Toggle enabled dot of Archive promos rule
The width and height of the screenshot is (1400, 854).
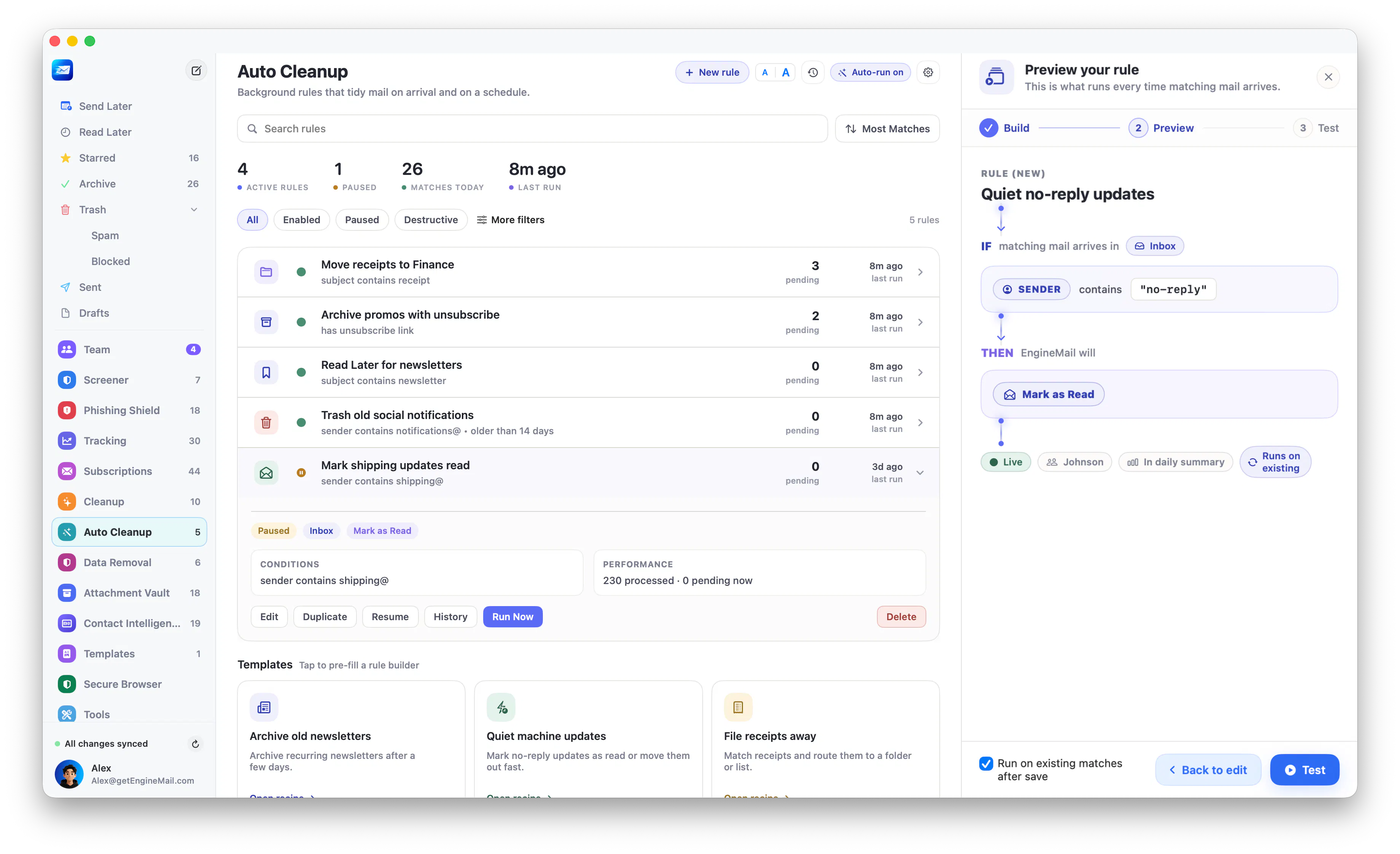pos(301,322)
